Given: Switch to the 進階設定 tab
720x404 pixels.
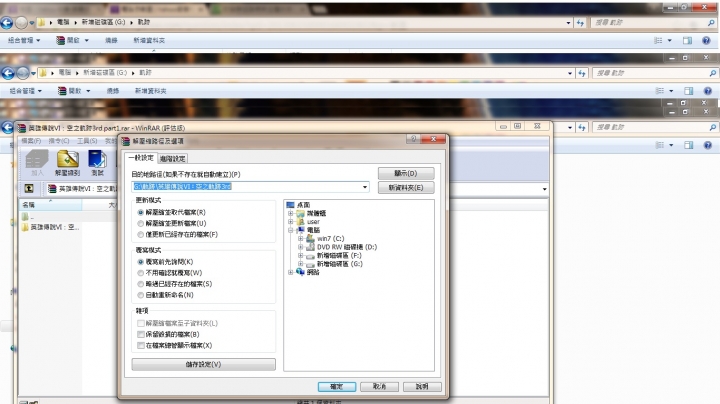Looking at the screenshot, I should pos(173,159).
